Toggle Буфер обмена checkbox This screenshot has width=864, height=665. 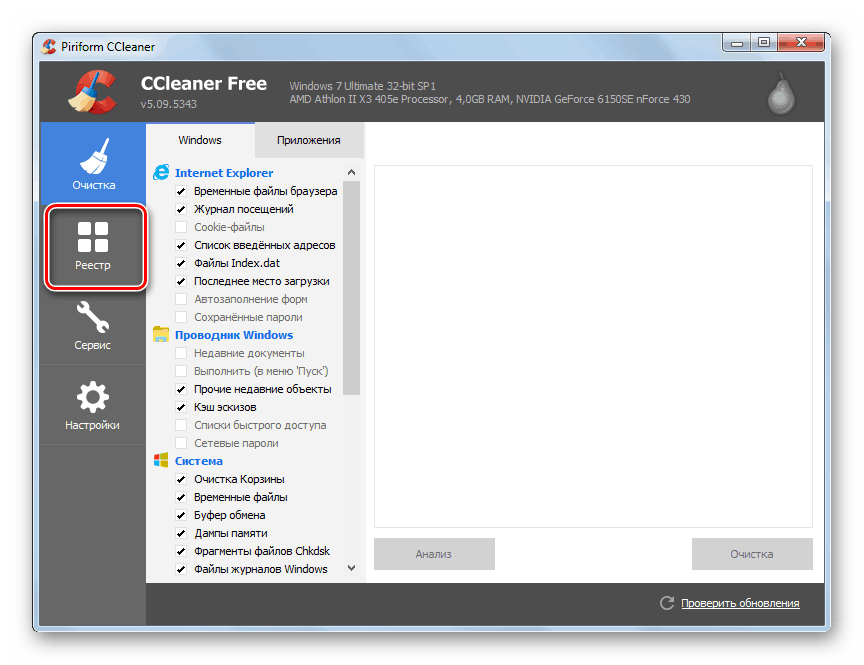[x=181, y=515]
